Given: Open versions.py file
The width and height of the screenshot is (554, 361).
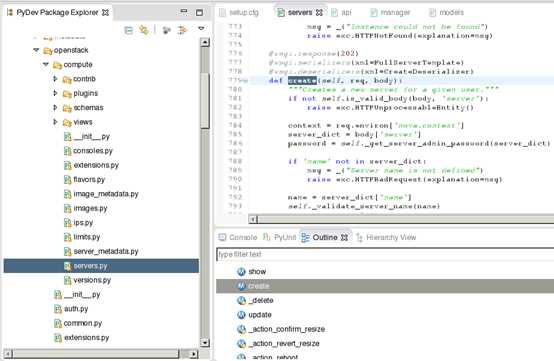Looking at the screenshot, I should click(x=87, y=280).
